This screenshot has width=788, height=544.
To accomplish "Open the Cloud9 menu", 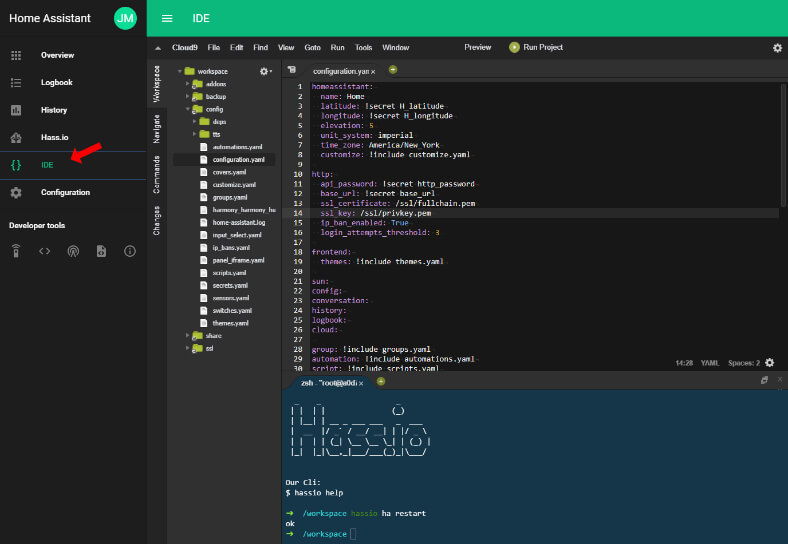I will [184, 48].
